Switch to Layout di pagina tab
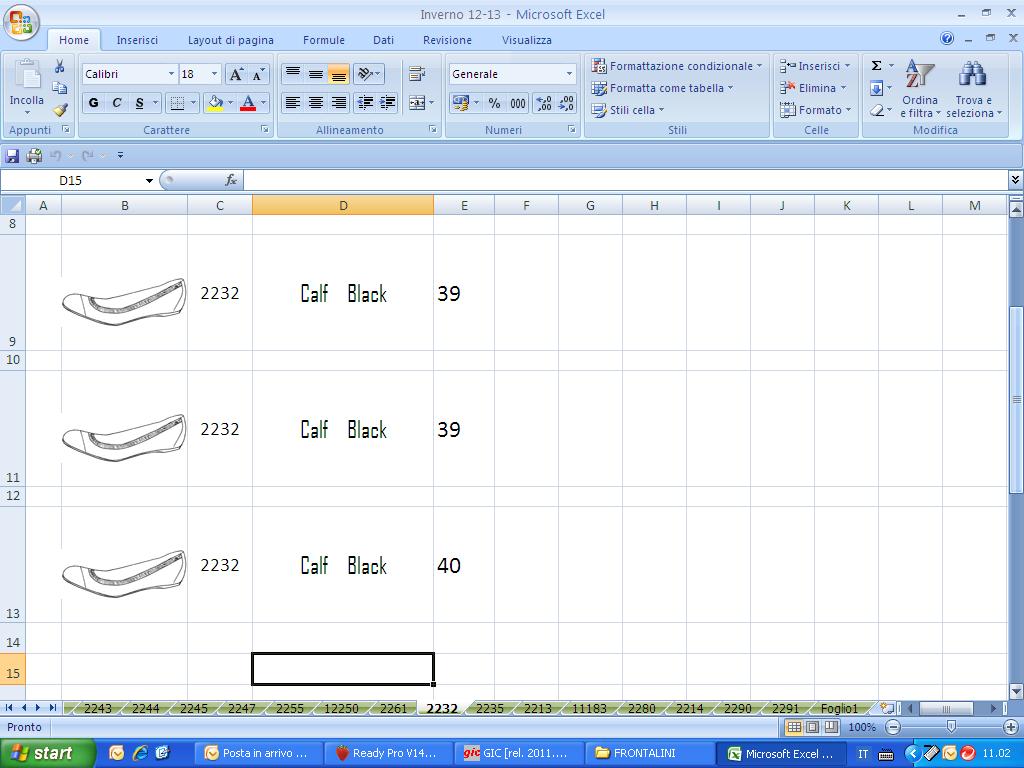Screen dimensions: 1024x768 pos(231,40)
